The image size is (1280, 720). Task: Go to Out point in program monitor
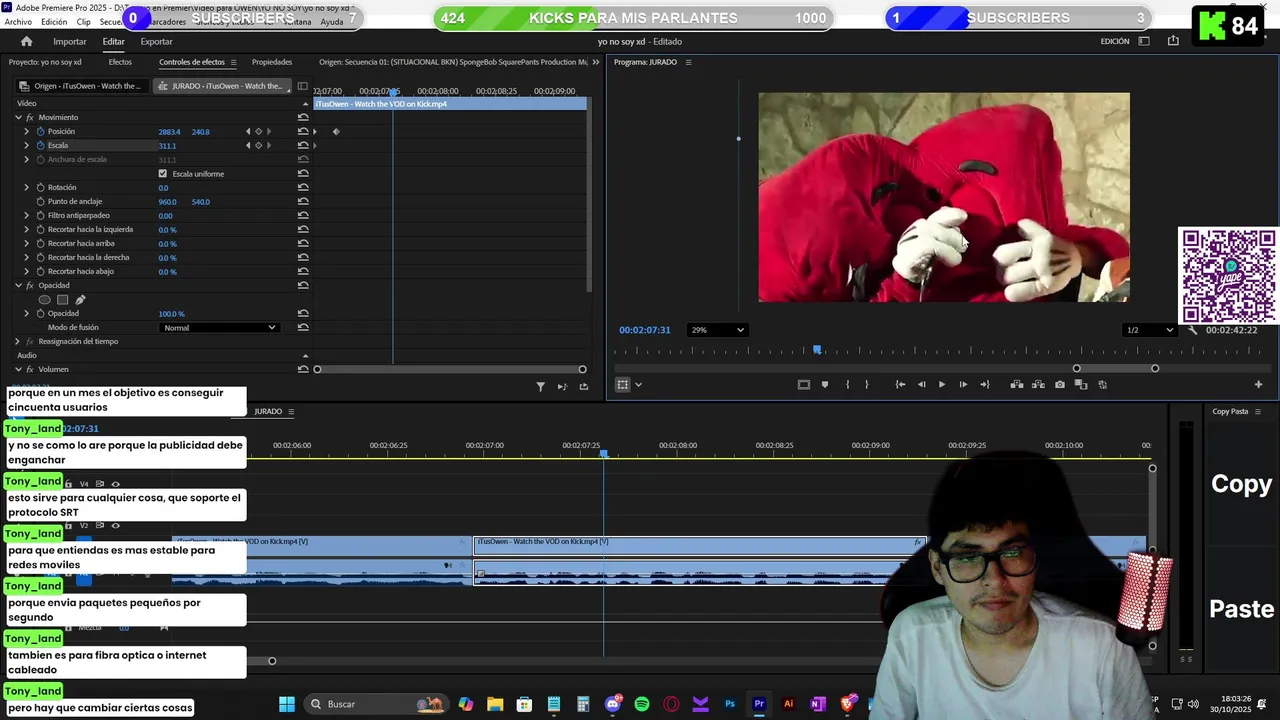coord(985,384)
